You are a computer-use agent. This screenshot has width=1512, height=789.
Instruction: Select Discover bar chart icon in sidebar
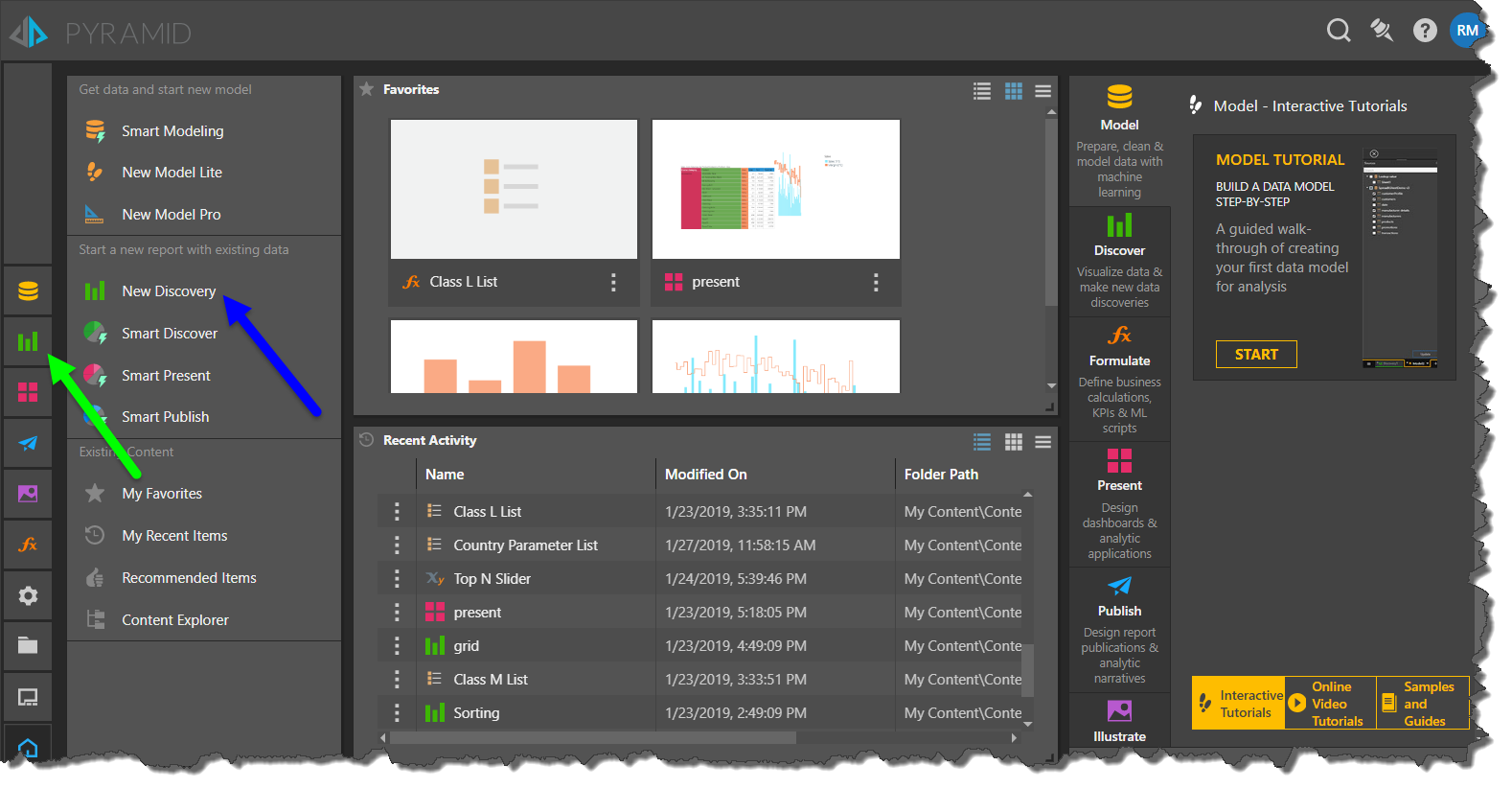(28, 341)
